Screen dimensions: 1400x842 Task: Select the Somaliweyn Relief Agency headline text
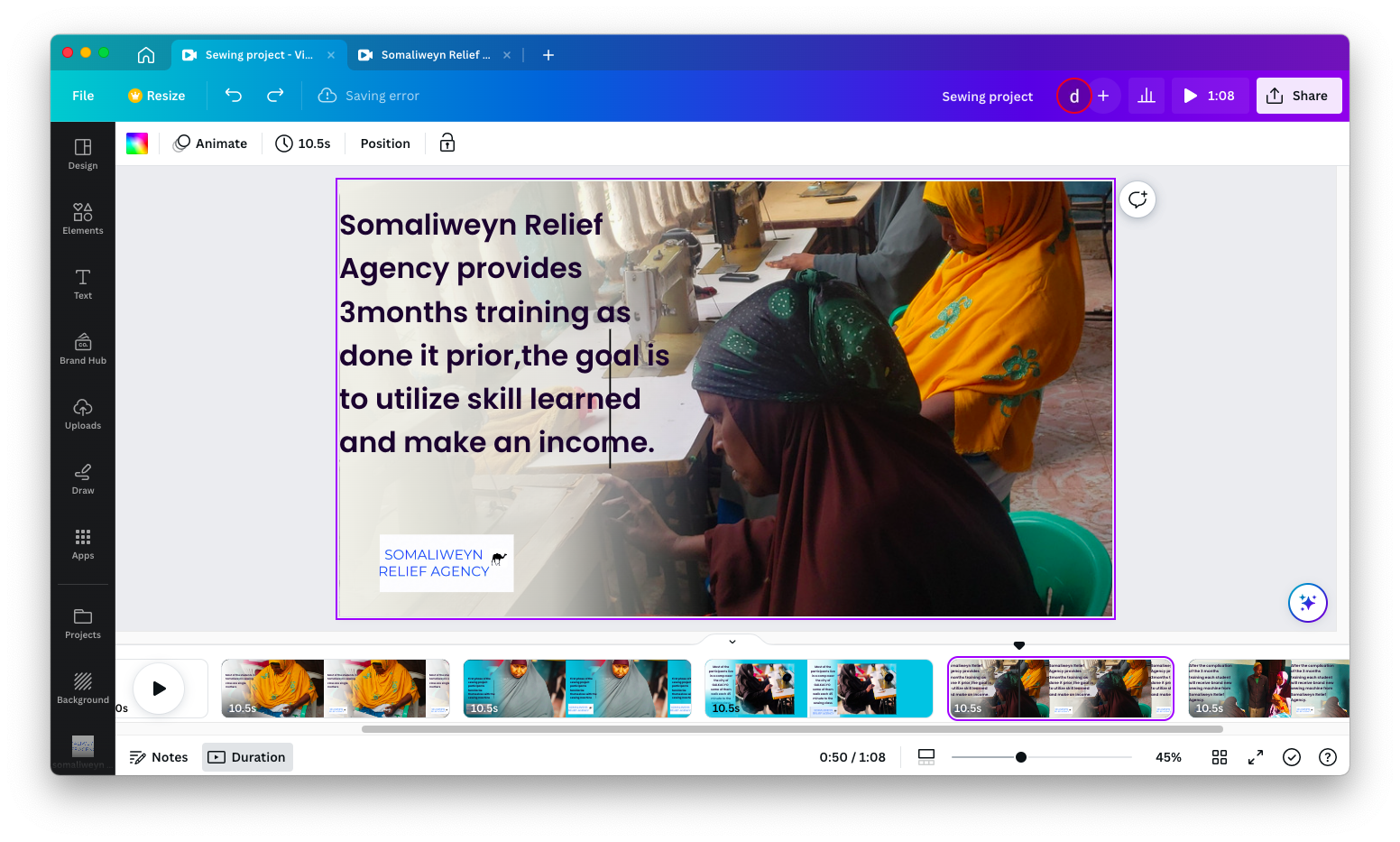point(503,333)
